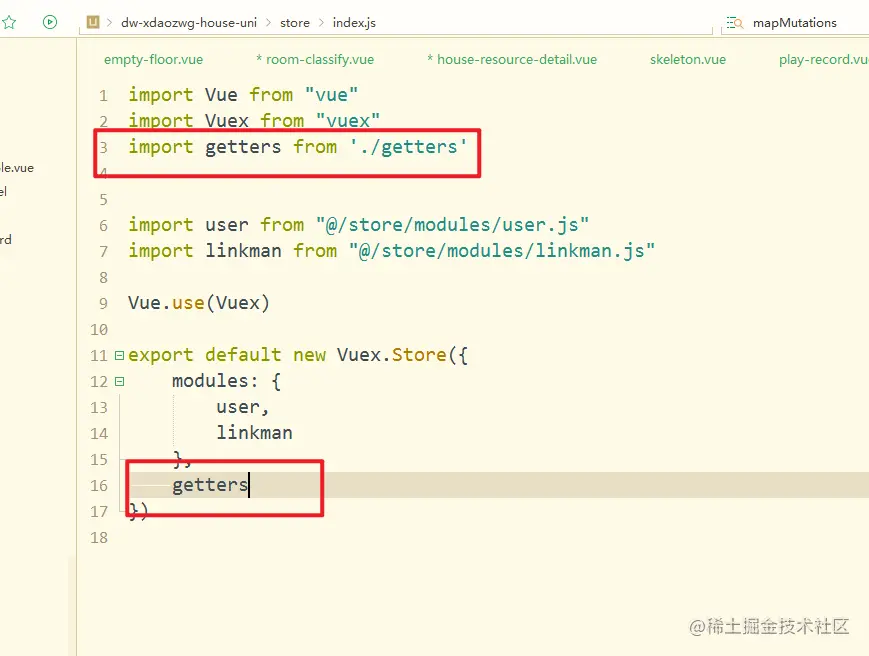Click './getters' import path

pos(408,147)
